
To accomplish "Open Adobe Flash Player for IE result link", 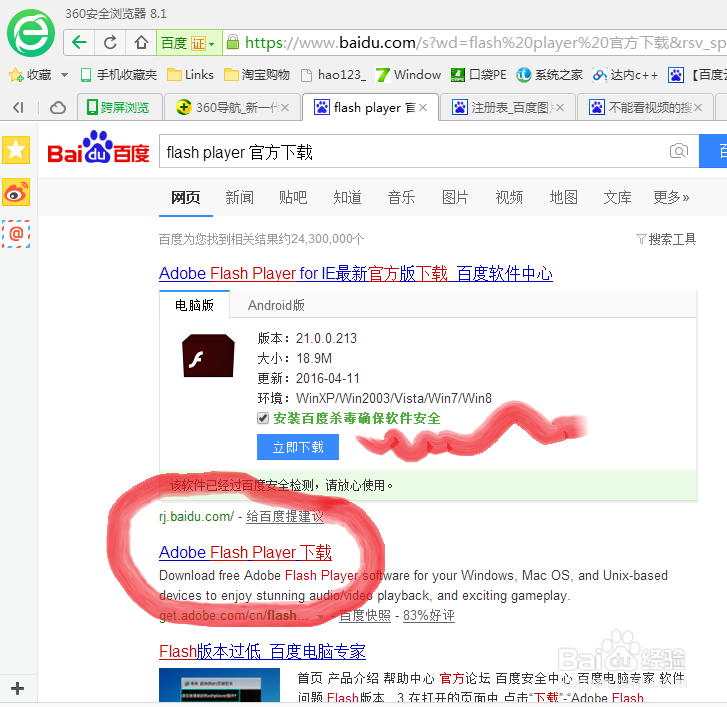I will tap(356, 274).
